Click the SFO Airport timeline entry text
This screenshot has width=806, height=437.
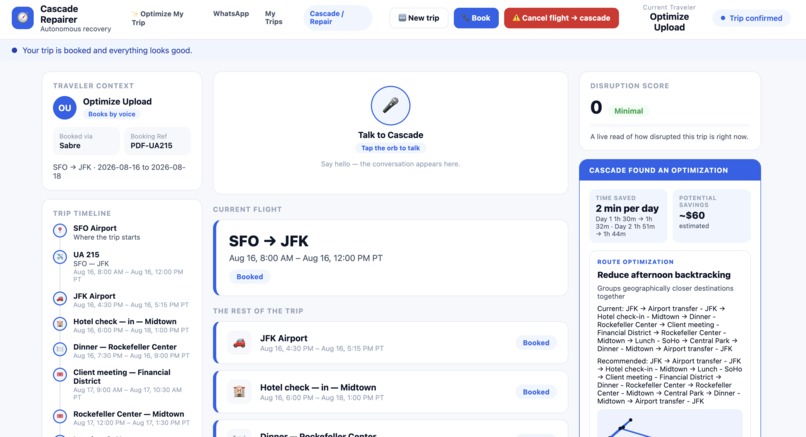tap(106, 232)
